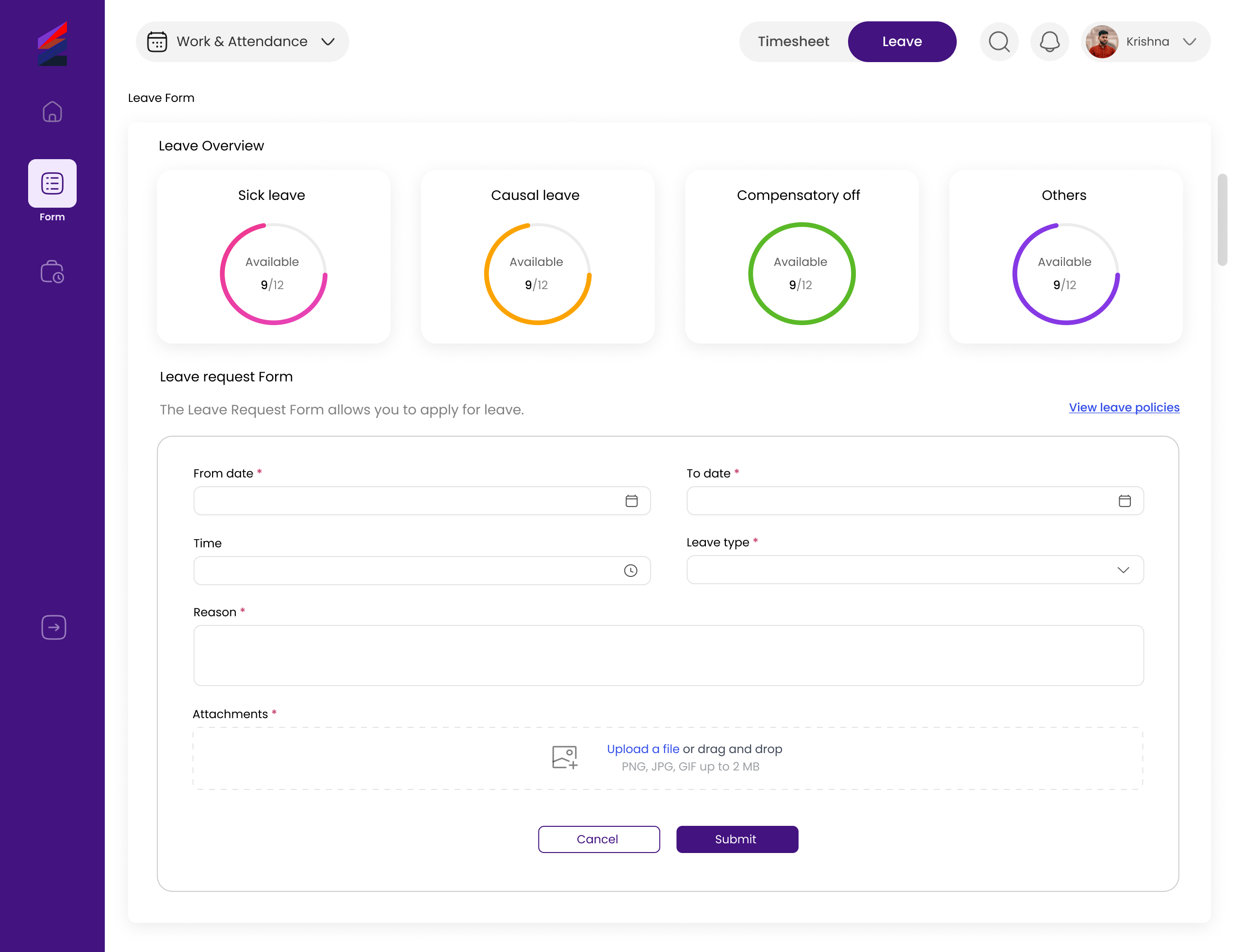1242x952 pixels.
Task: Click the logout arrow icon
Action: coord(53,627)
